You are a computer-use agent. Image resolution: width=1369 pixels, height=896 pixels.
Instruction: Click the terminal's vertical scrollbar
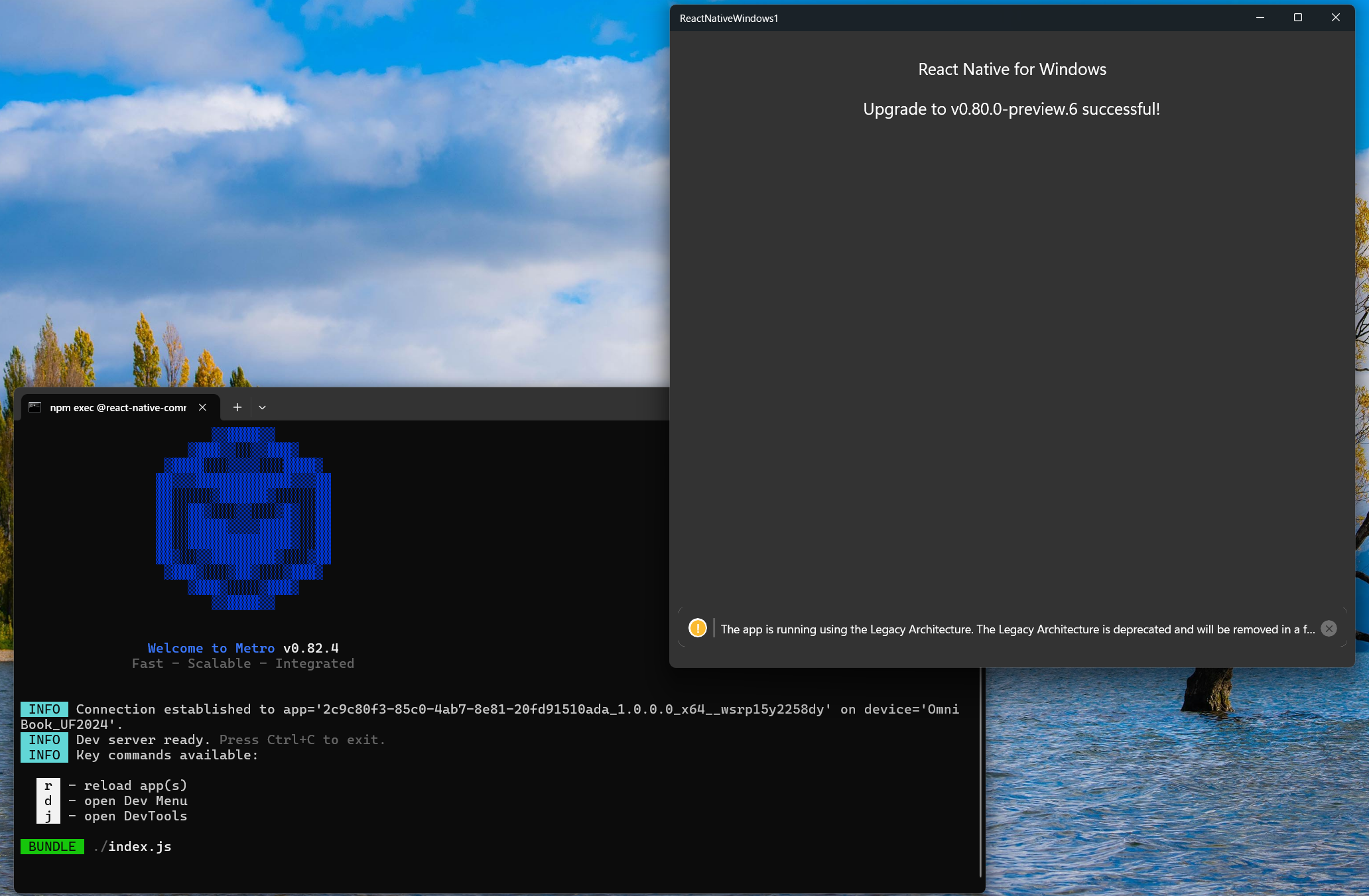(981, 773)
